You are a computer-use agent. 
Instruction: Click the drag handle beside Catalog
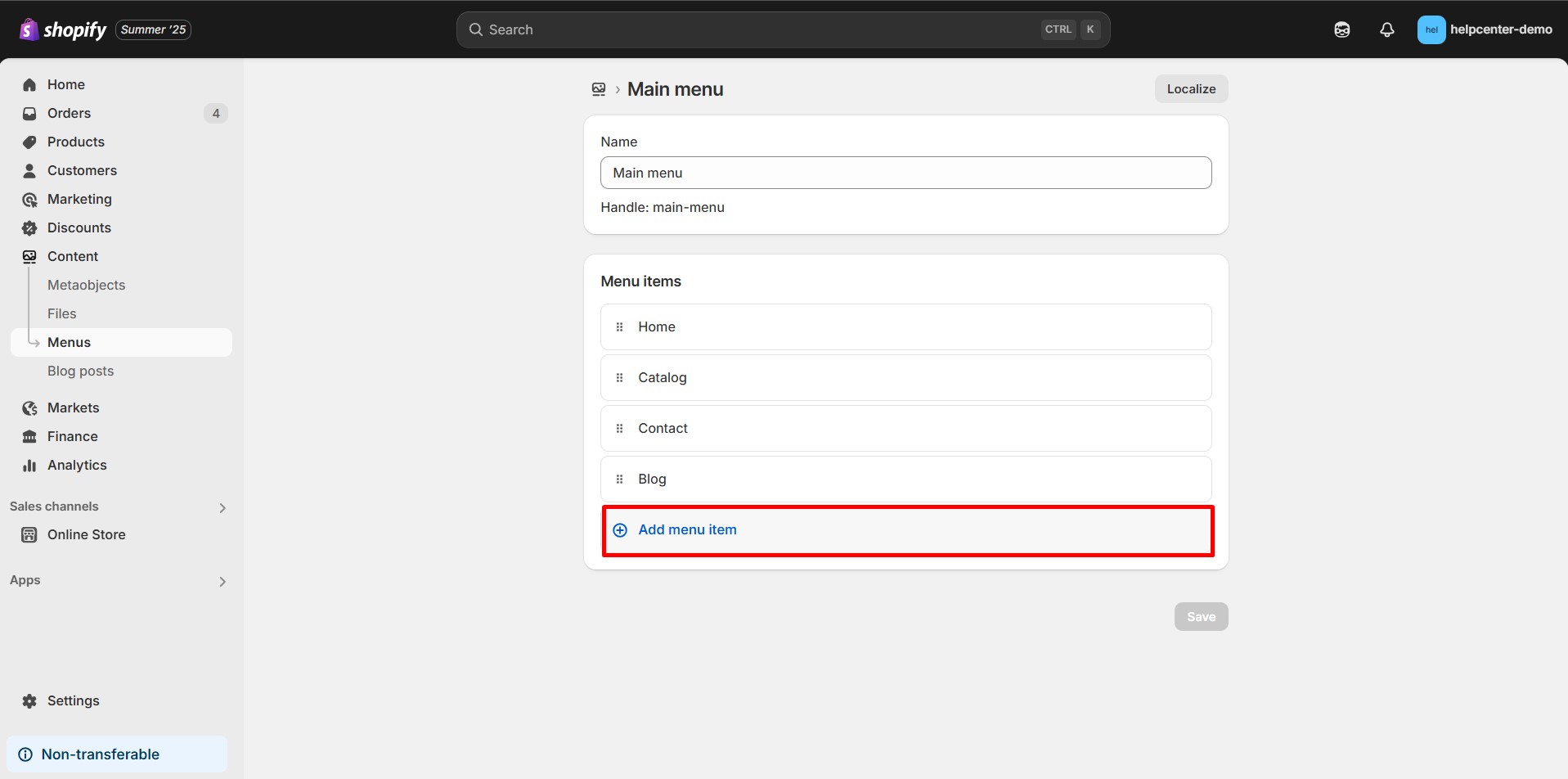click(x=619, y=377)
